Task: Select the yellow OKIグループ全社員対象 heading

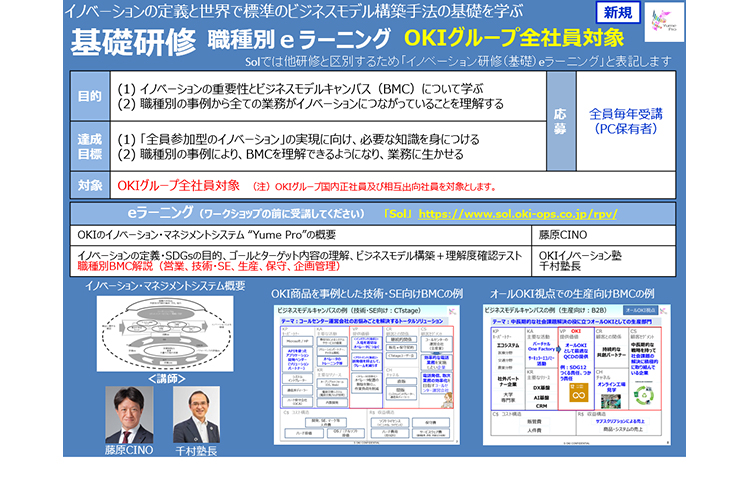Action: tap(514, 38)
